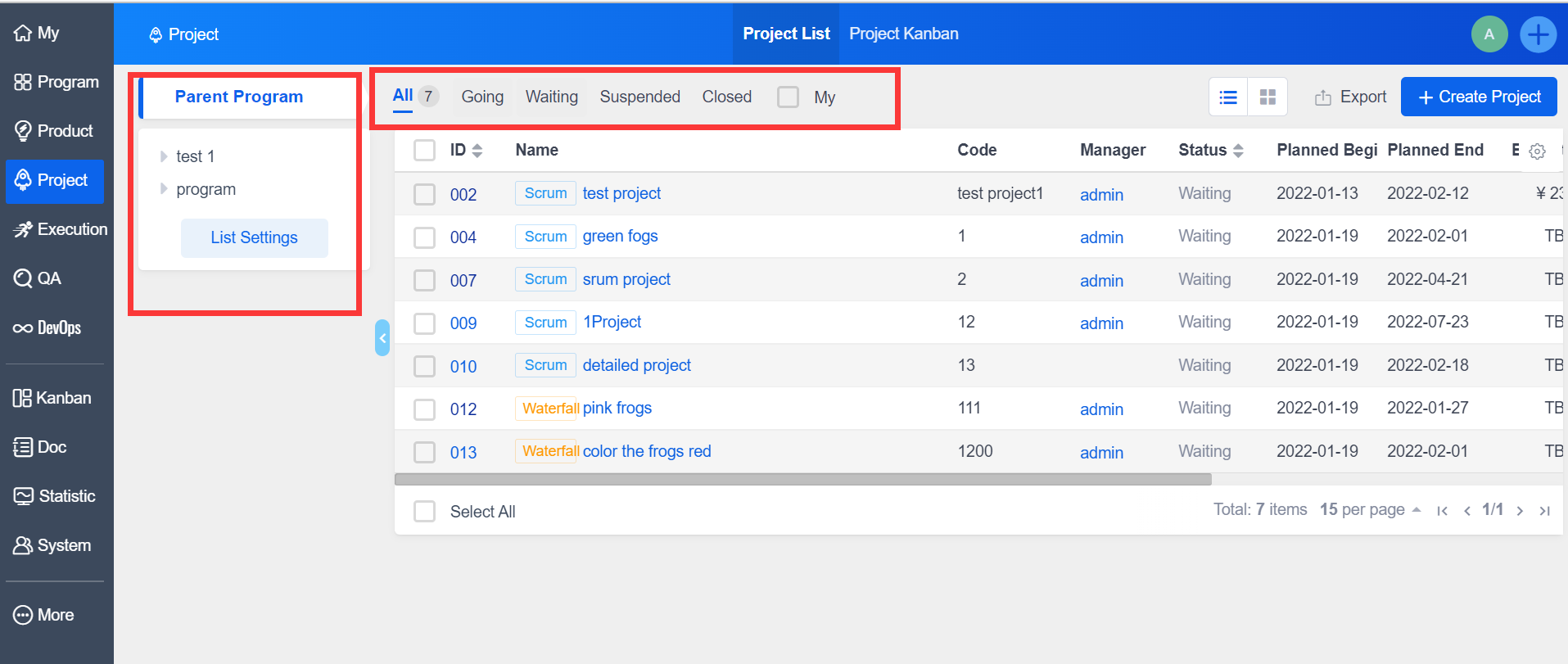1568x664 pixels.
Task: Expand the test 1 program node
Action: pos(164,156)
